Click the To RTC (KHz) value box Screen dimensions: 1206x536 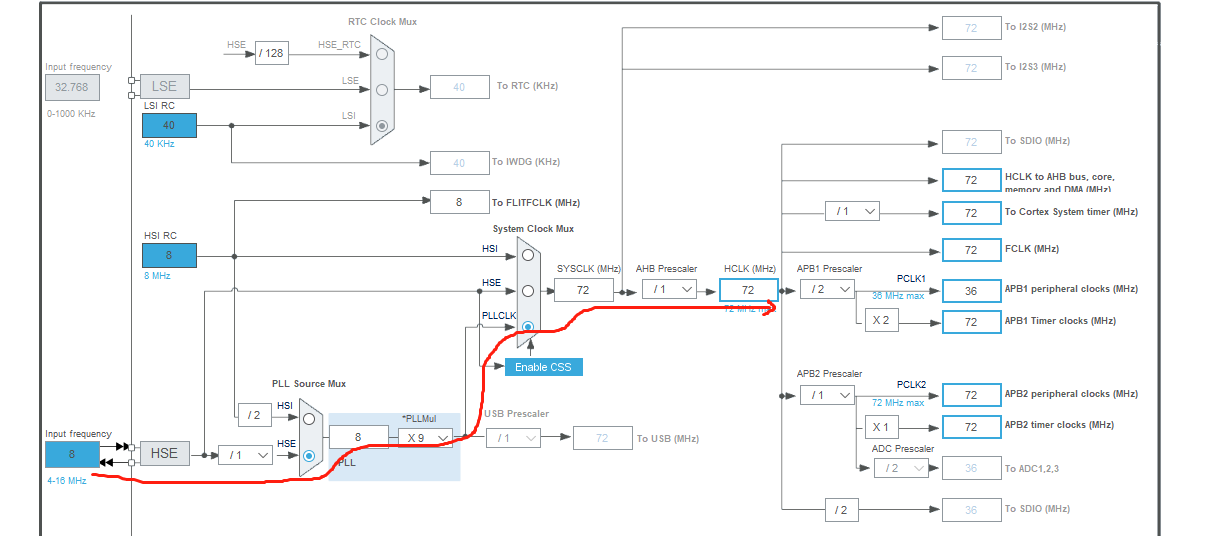tap(459, 87)
